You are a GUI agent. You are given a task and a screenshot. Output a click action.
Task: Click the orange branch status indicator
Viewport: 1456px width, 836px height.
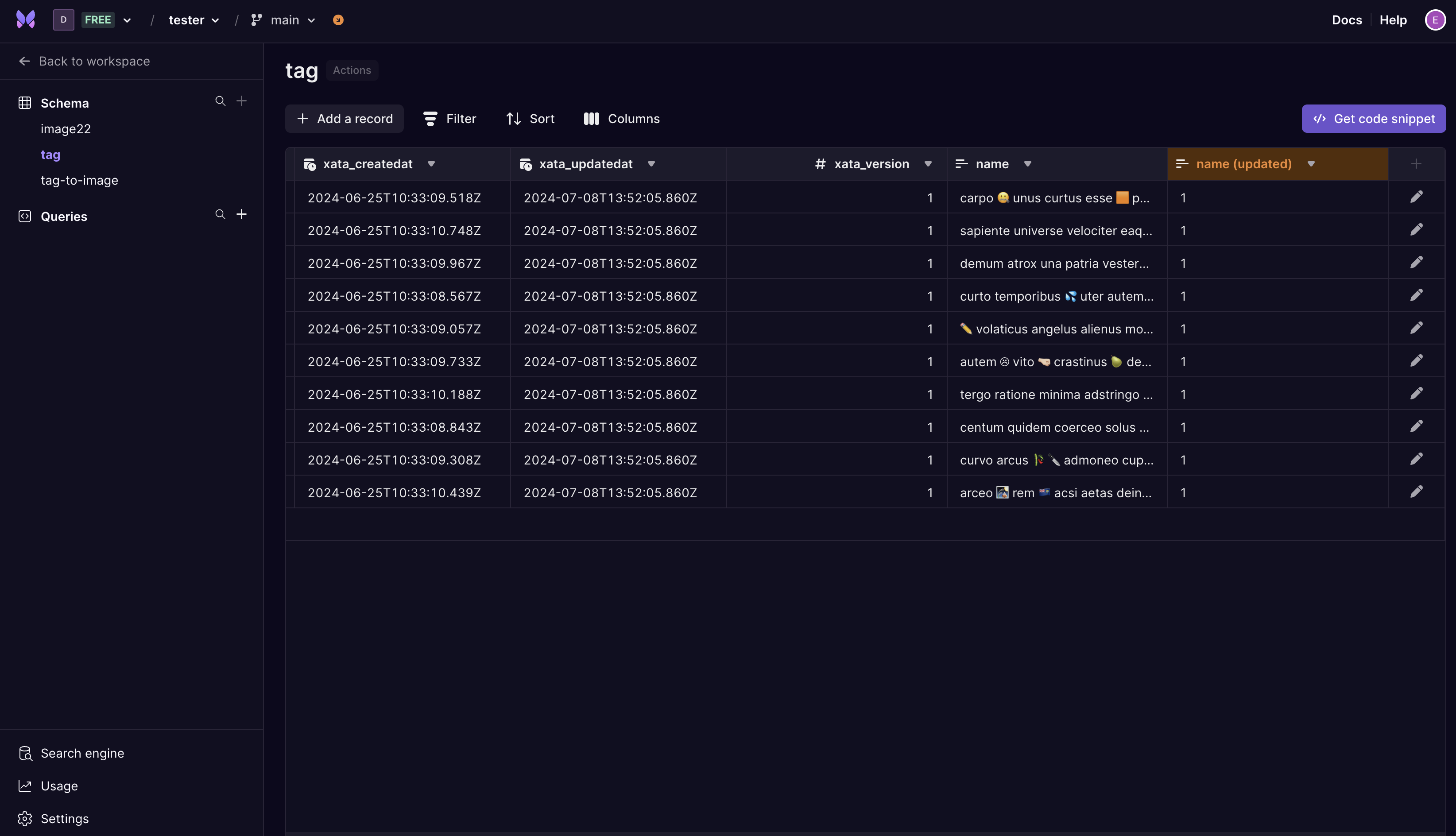(338, 20)
